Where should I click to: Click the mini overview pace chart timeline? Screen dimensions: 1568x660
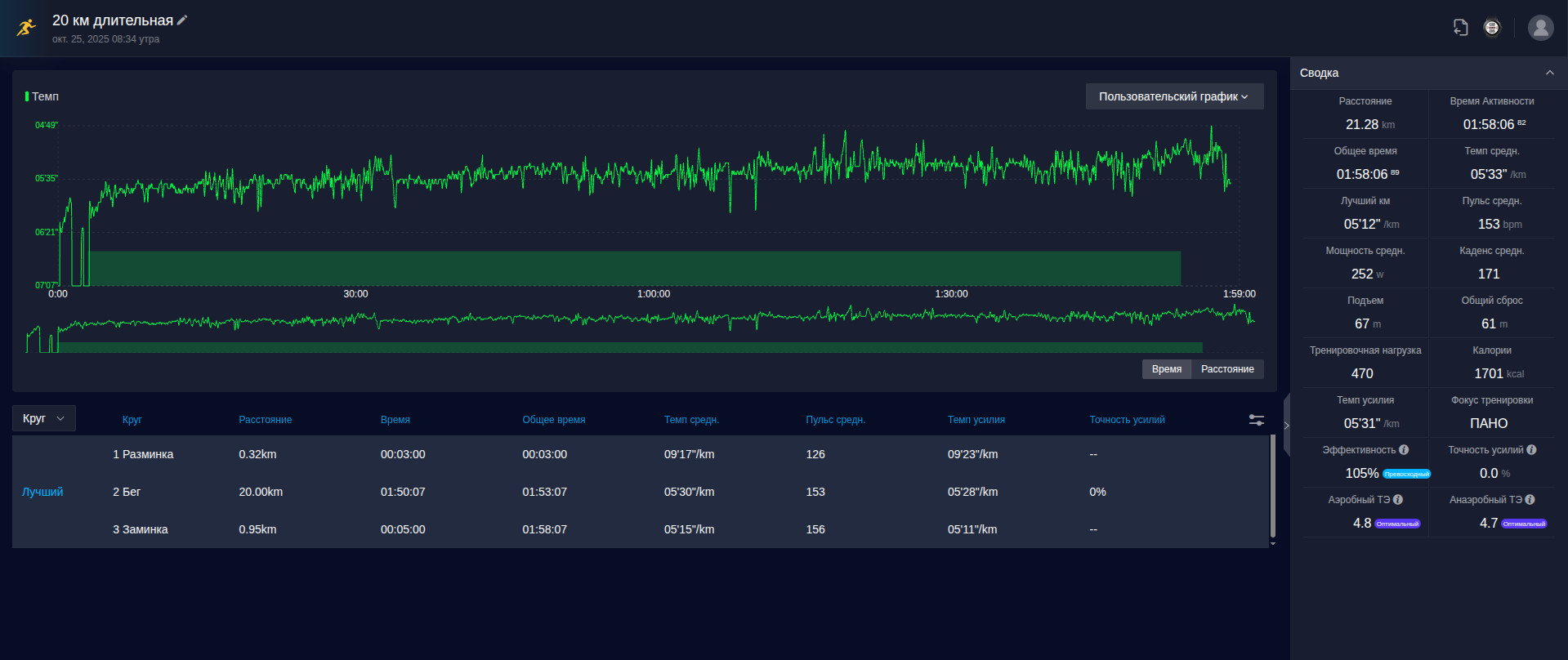tap(640, 328)
